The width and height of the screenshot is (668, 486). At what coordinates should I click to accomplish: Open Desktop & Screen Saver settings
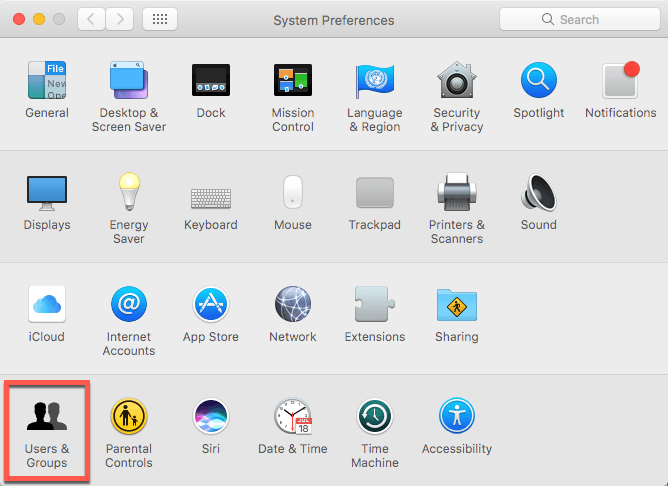coord(129,81)
